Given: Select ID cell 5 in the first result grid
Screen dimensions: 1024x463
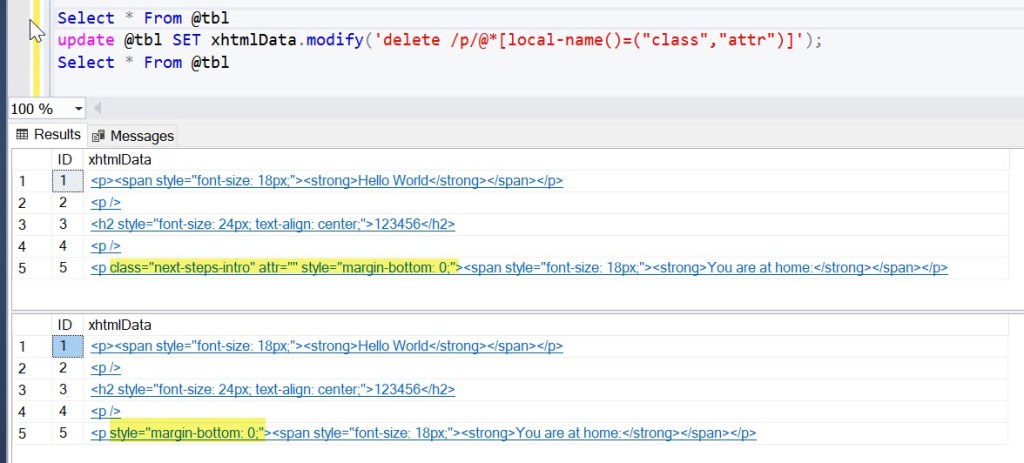Looking at the screenshot, I should pos(66,267).
